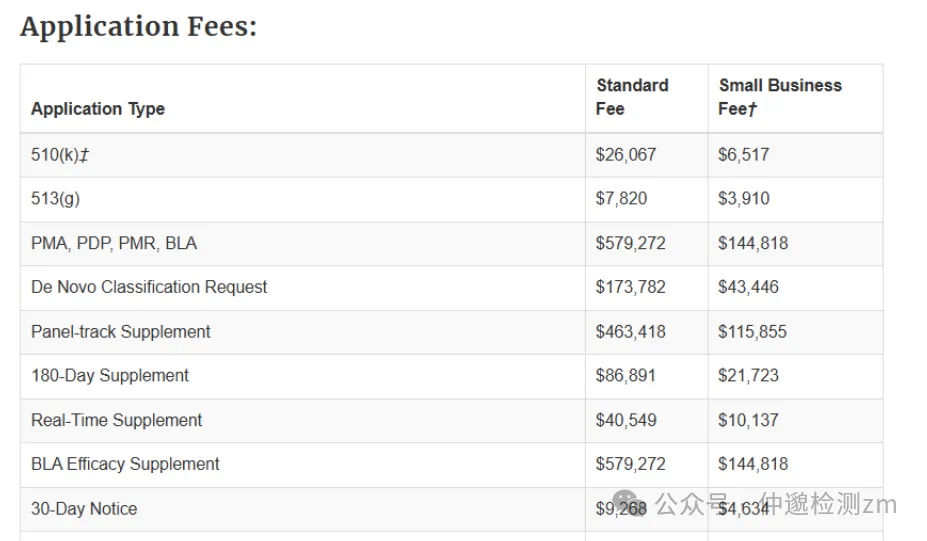Click the $173,782 De Novo standard fee
The width and height of the screenshot is (927, 541).
(x=631, y=287)
